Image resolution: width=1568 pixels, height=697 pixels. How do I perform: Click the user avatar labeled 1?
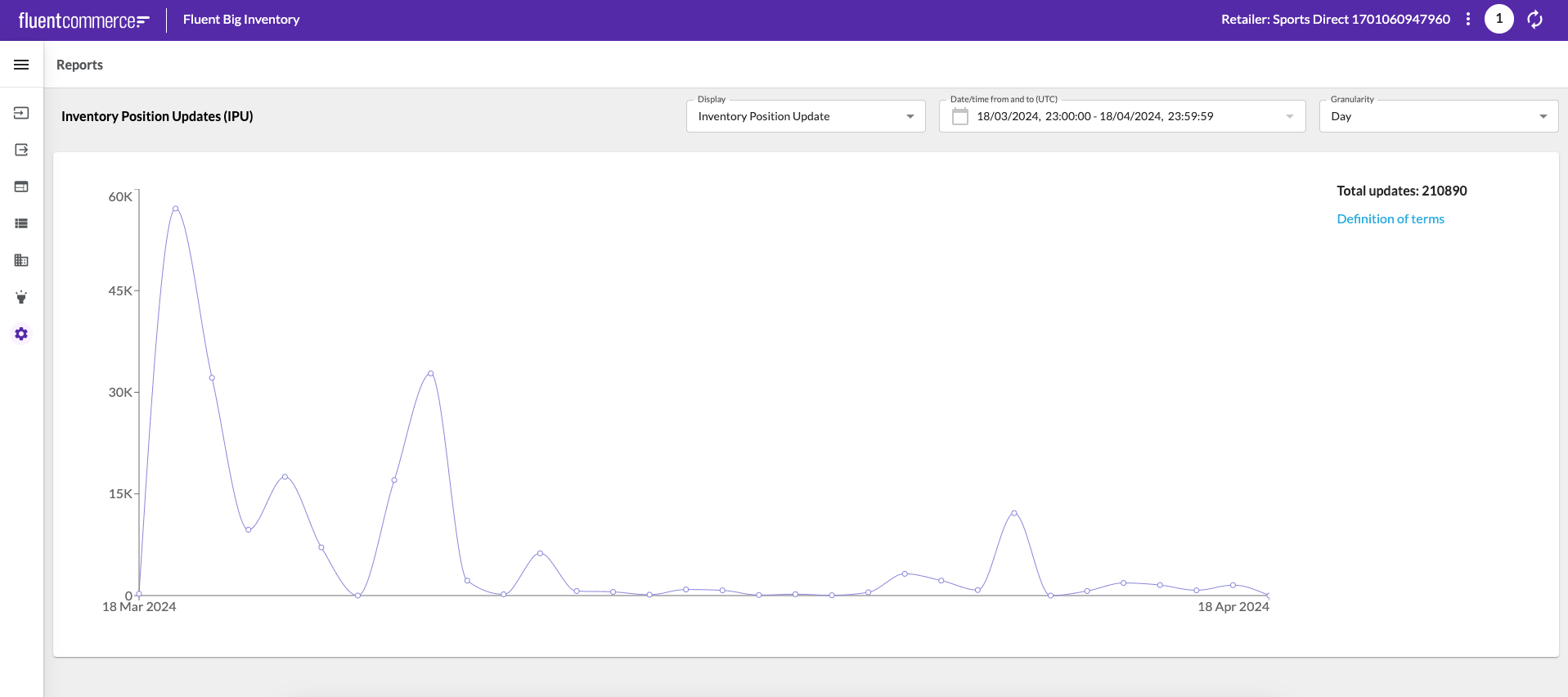[1498, 19]
